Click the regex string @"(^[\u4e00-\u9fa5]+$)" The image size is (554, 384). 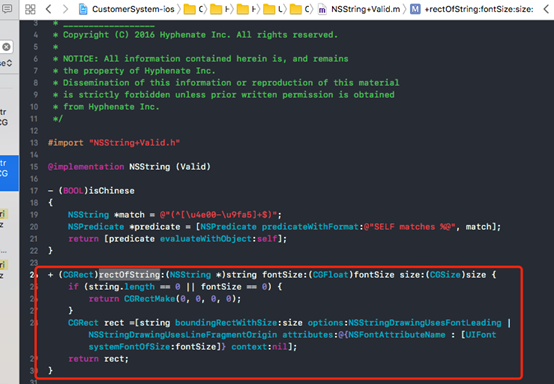tap(218, 215)
